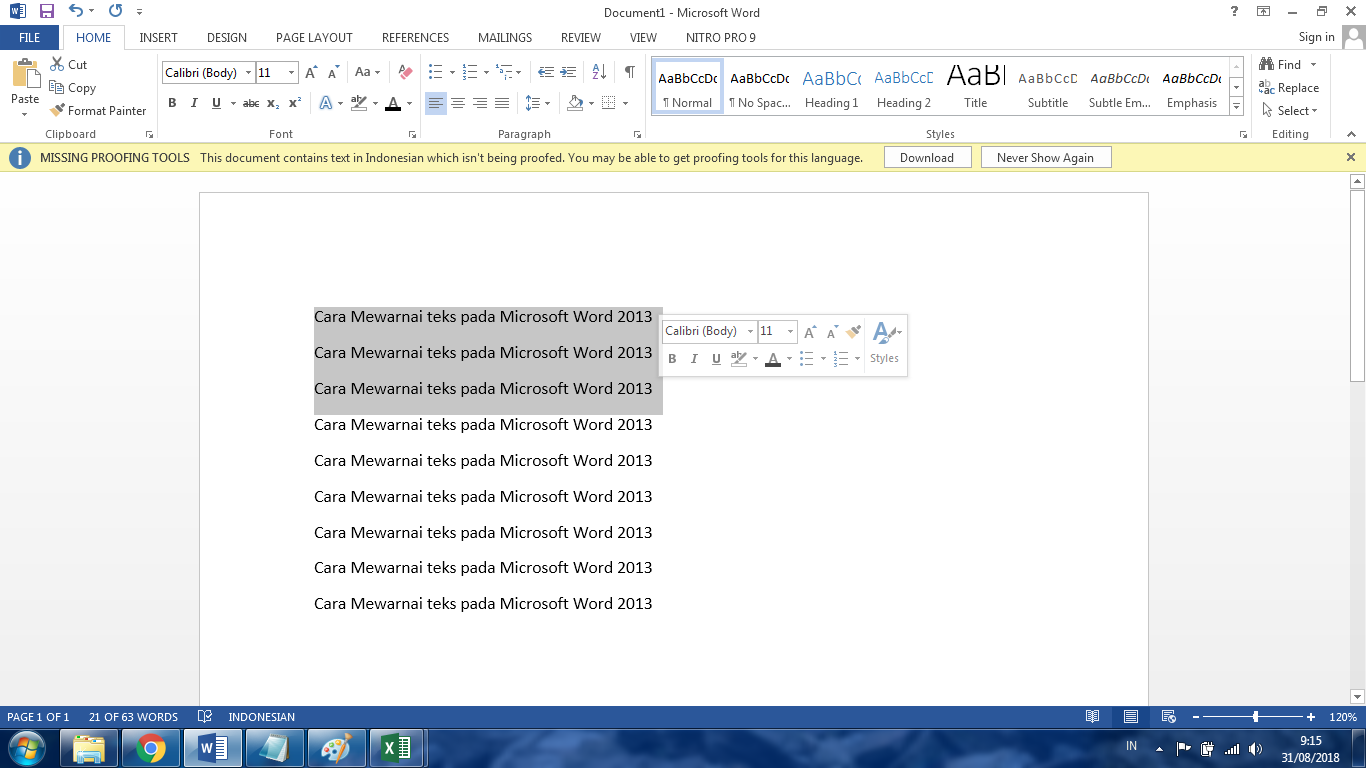Shrink font size in ribbon Font group

[333, 72]
